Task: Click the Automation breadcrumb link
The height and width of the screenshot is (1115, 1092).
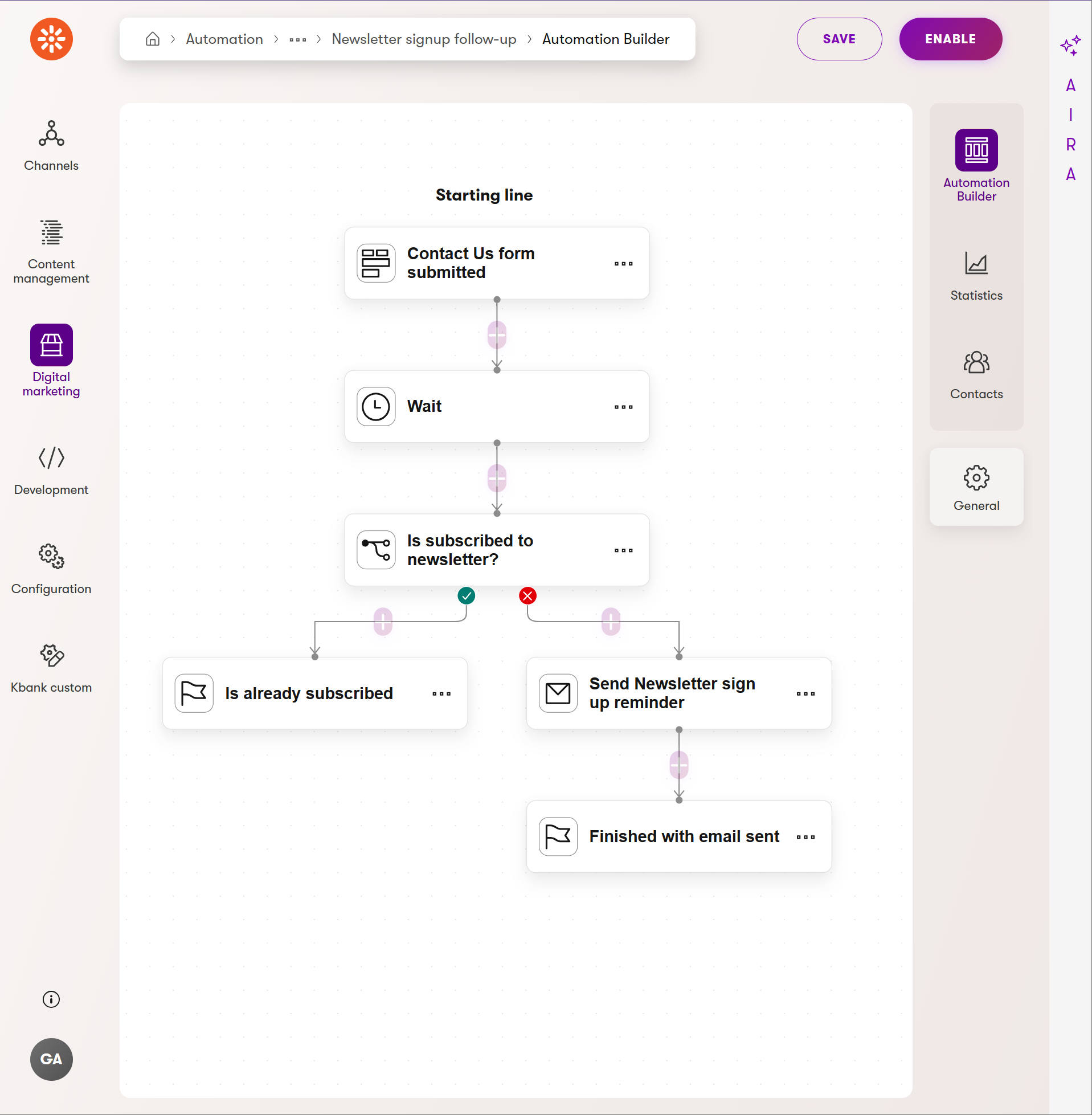Action: 224,39
